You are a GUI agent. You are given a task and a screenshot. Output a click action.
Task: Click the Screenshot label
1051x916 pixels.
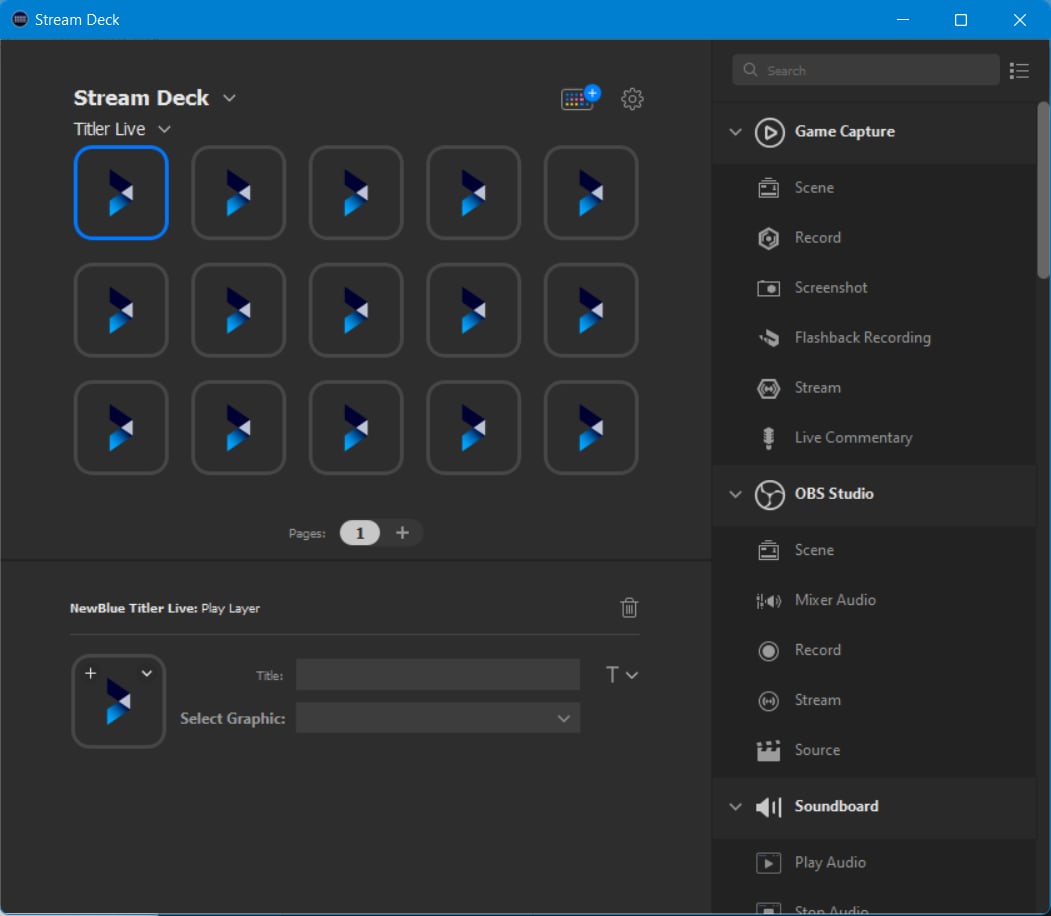[x=830, y=287]
